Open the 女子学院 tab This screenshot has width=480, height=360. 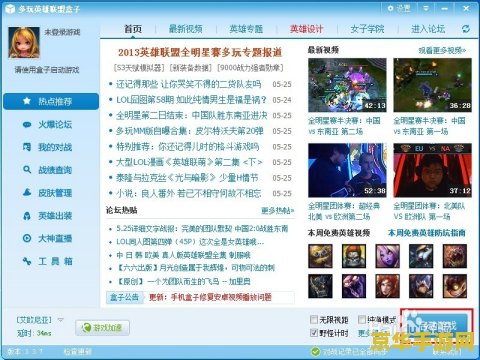[367, 29]
